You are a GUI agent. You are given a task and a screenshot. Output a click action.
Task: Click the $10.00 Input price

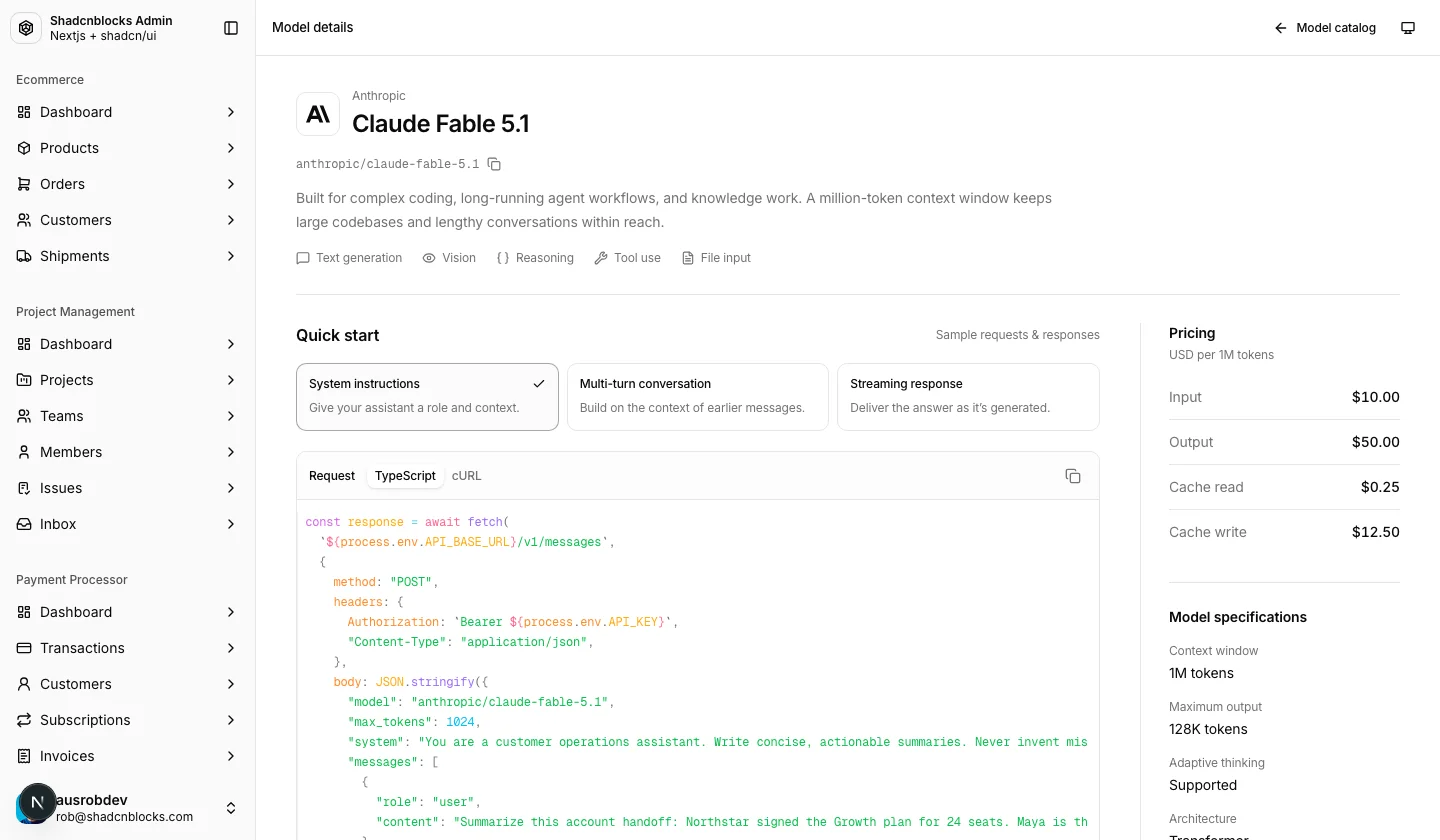click(1376, 397)
